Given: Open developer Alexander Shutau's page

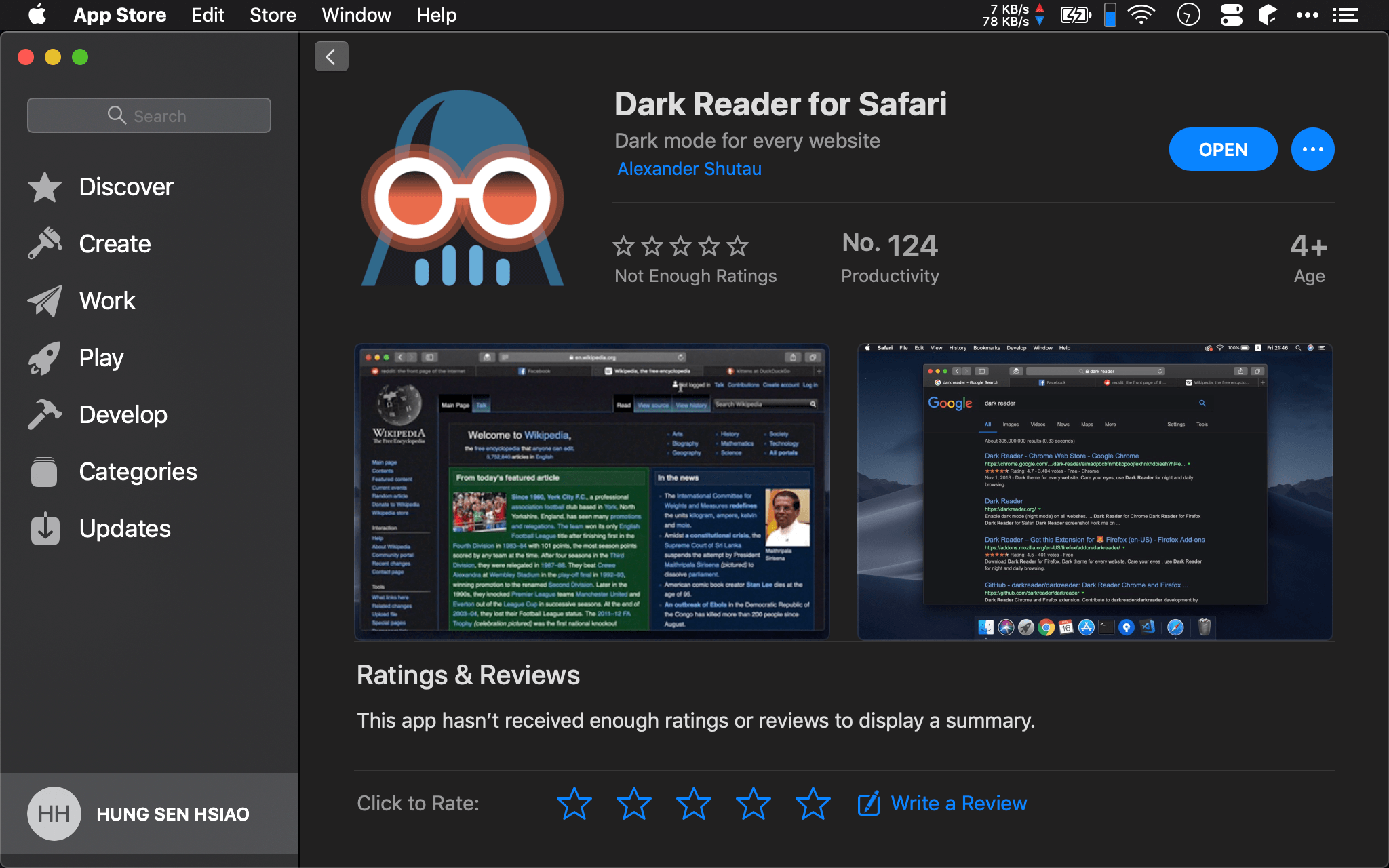Looking at the screenshot, I should click(x=689, y=169).
